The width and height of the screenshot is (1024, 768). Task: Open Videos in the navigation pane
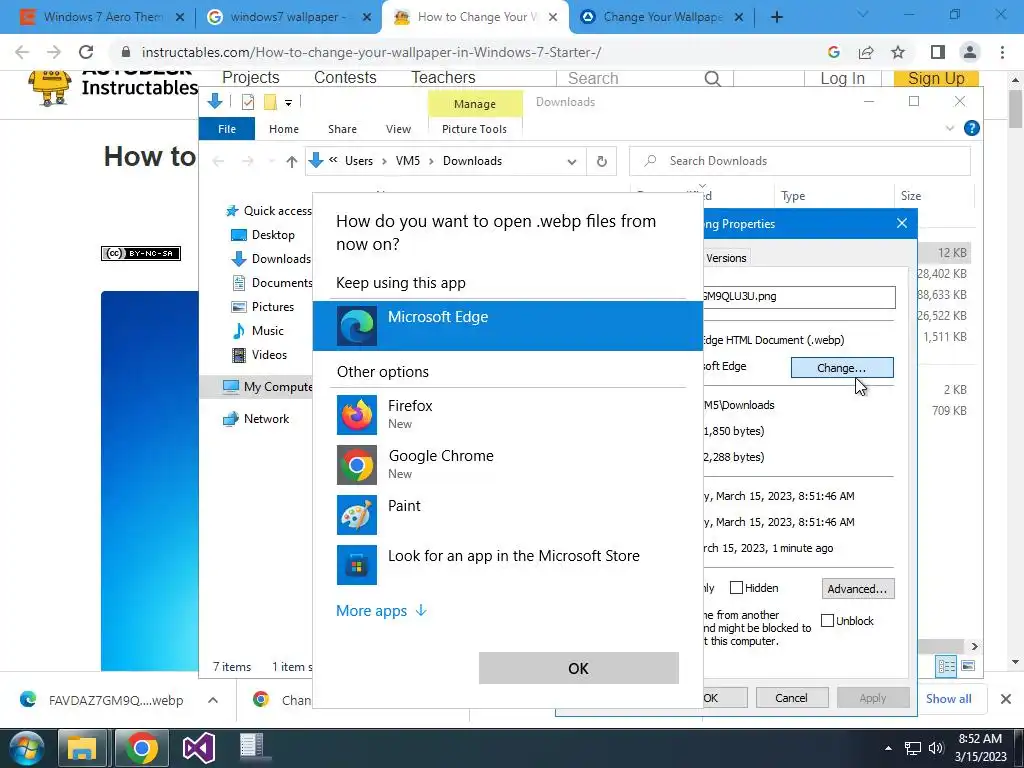pyautogui.click(x=260, y=355)
